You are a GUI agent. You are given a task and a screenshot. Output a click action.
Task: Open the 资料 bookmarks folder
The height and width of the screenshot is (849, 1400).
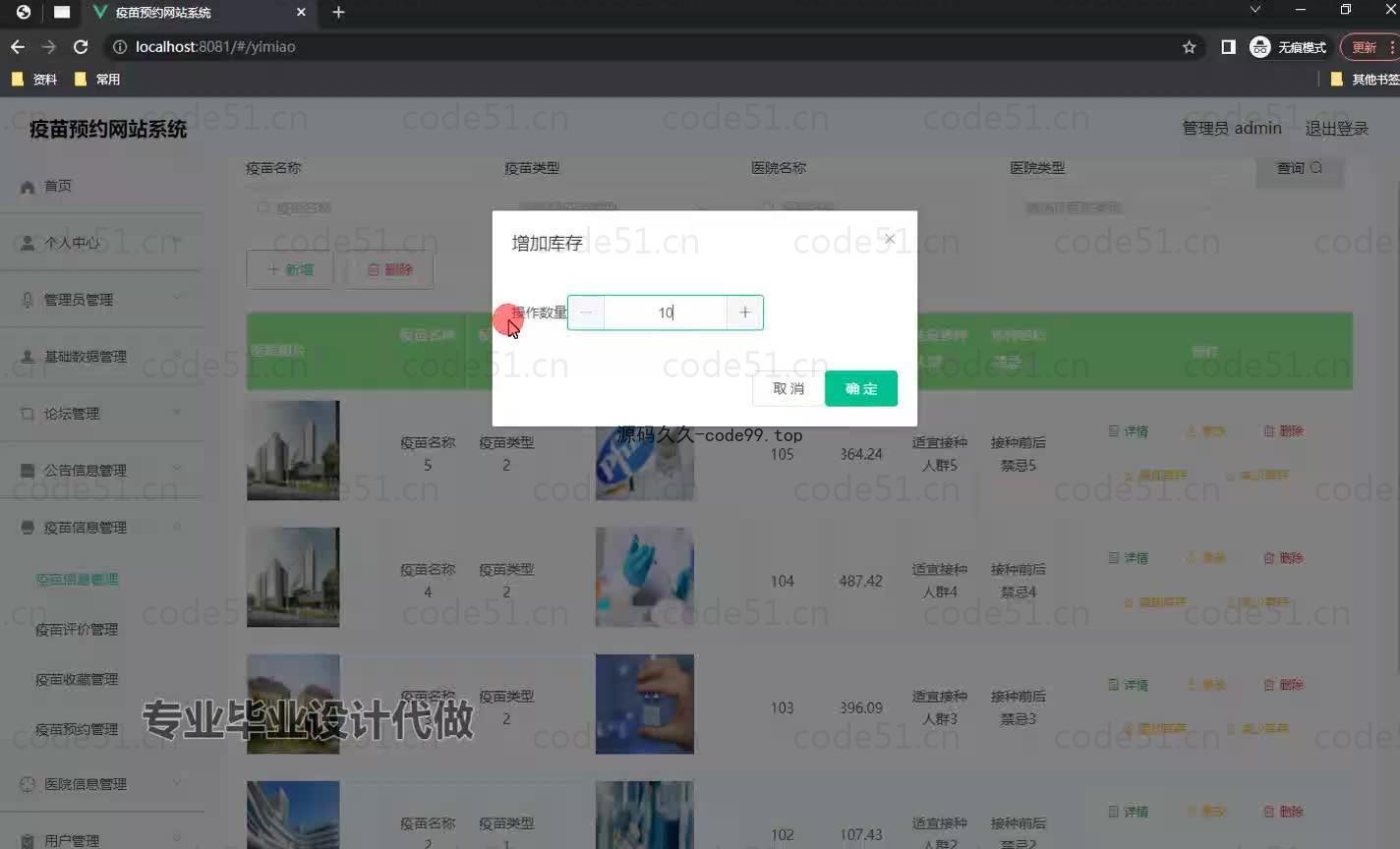tap(34, 79)
